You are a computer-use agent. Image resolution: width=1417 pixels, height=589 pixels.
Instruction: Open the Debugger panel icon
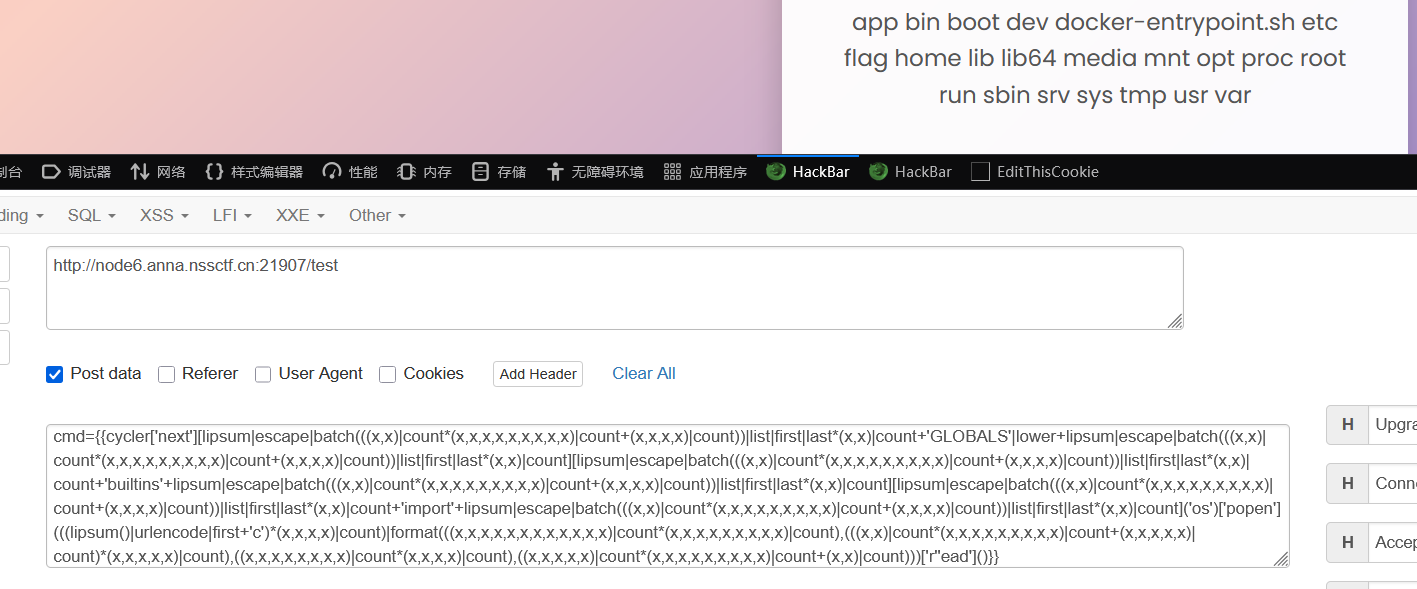tap(51, 172)
